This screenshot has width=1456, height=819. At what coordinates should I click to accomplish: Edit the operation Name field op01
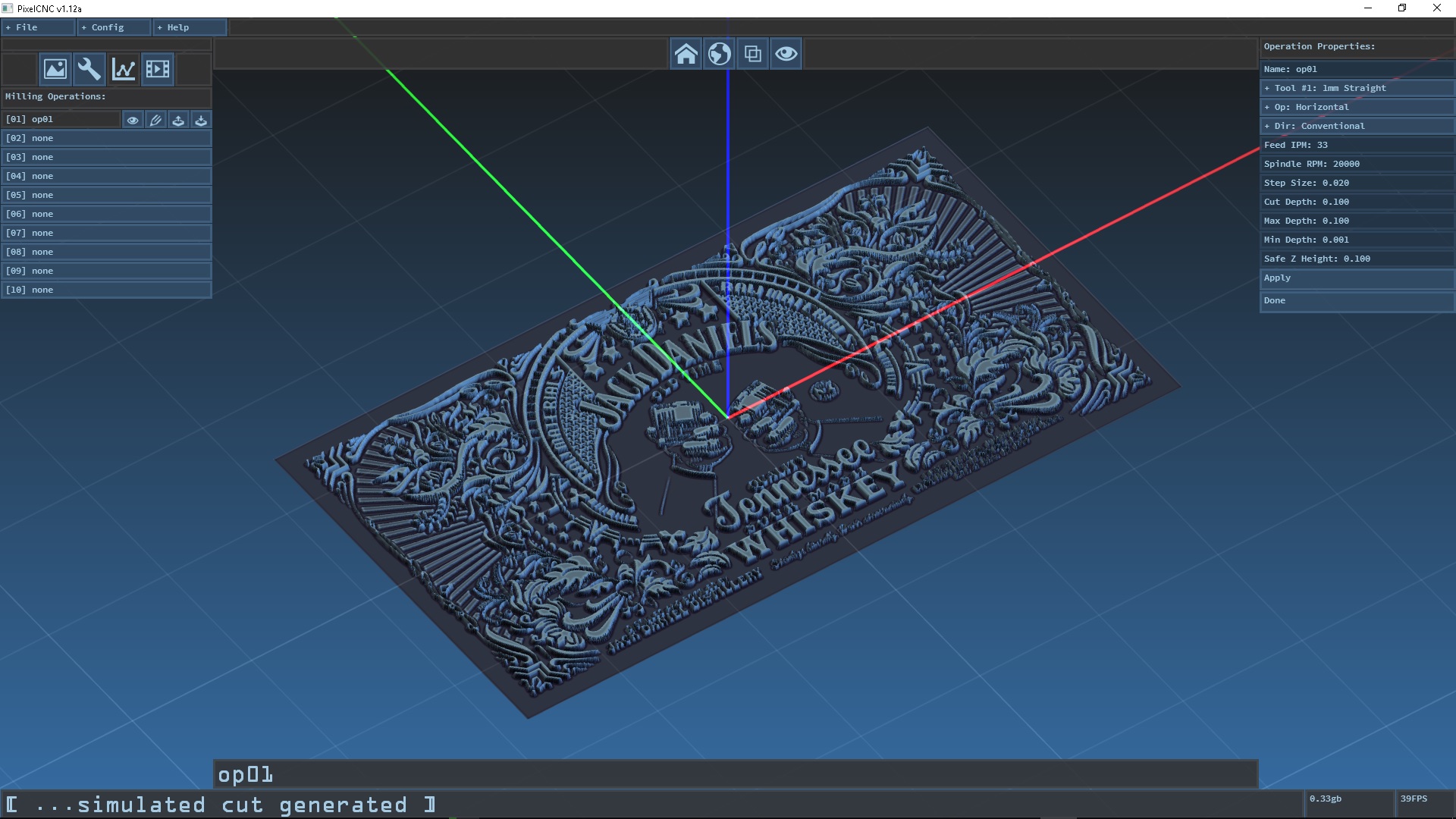pyautogui.click(x=1357, y=69)
